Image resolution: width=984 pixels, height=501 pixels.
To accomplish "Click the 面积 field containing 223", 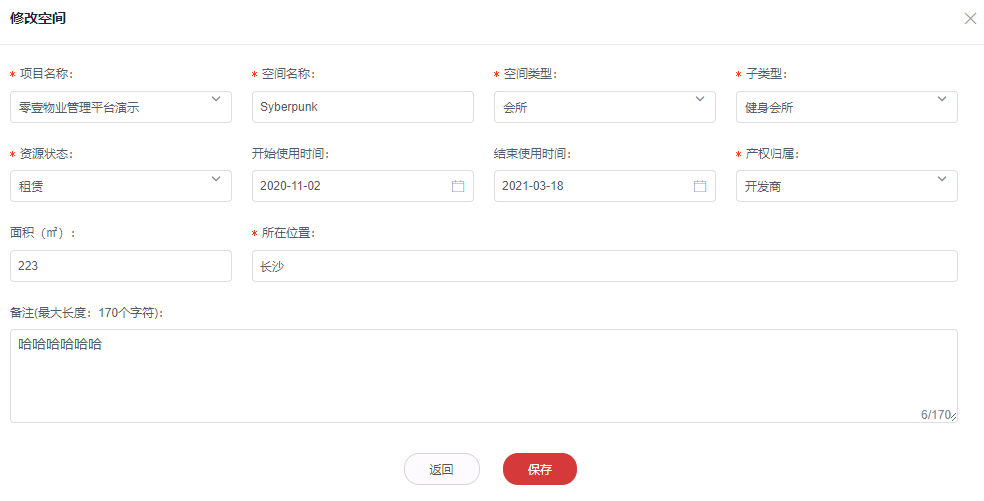I will tap(120, 266).
